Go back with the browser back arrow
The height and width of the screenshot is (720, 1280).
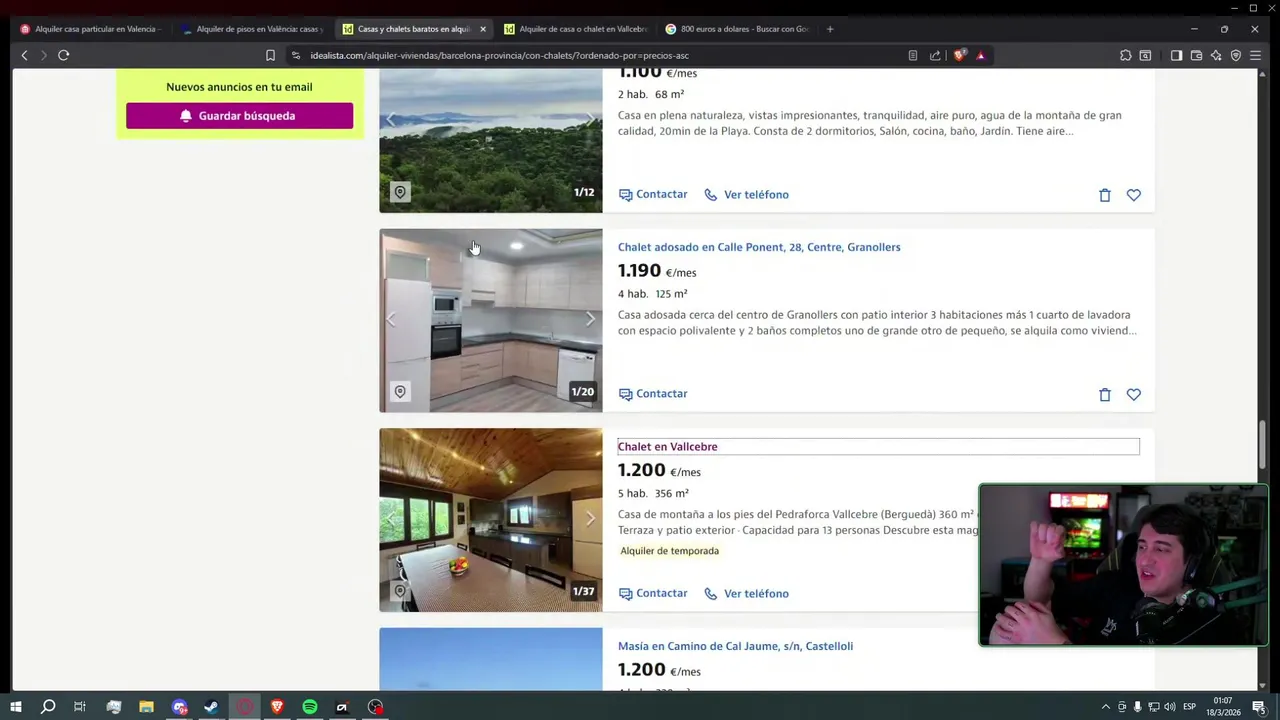coord(24,55)
